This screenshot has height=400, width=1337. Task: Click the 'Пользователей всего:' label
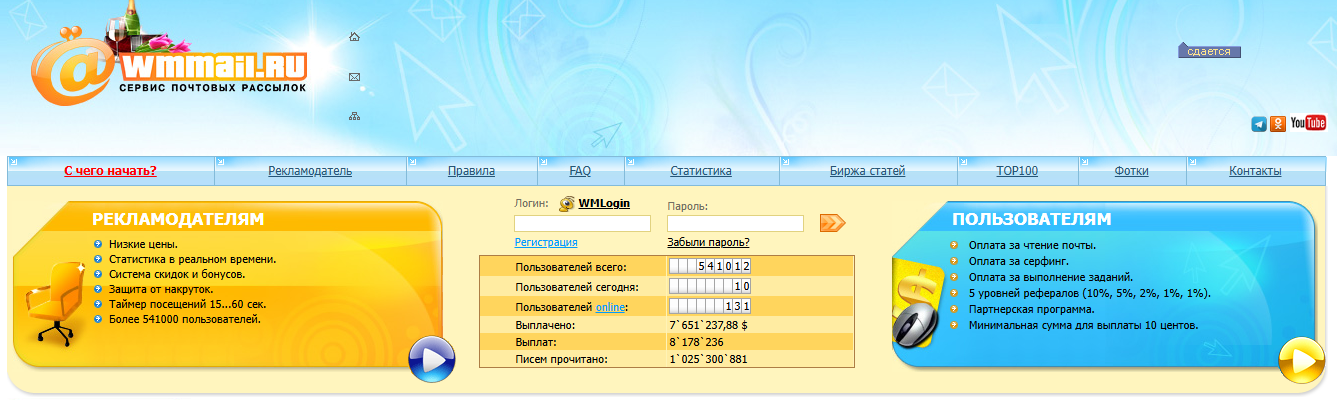coord(571,267)
